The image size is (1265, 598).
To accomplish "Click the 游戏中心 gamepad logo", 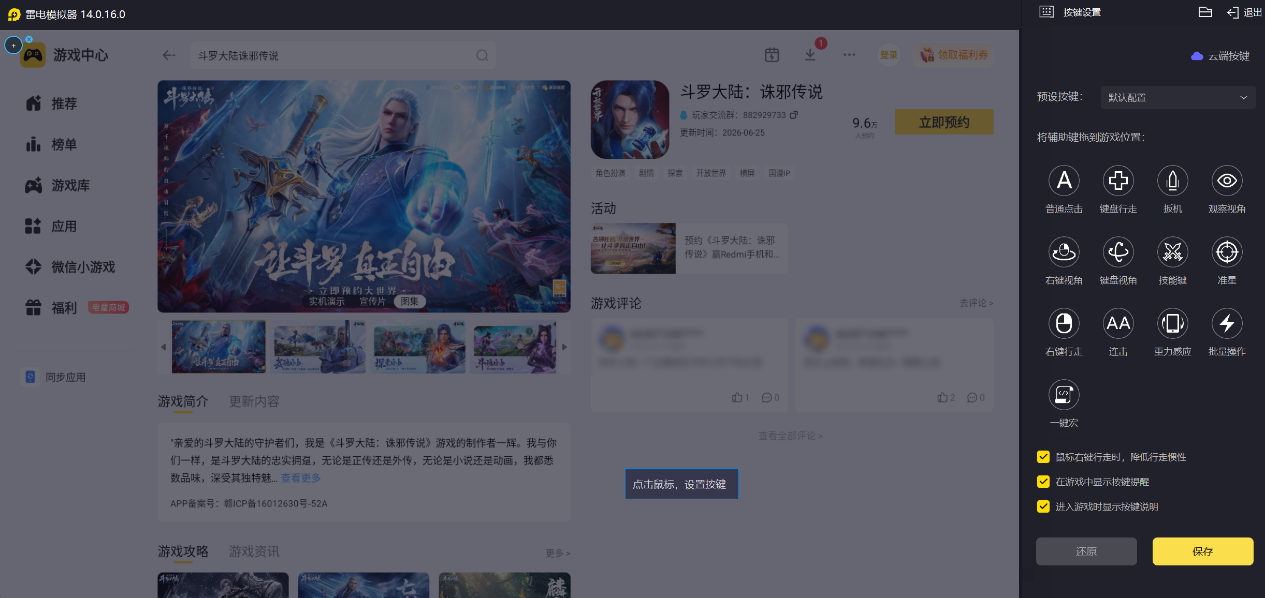I will coord(33,55).
